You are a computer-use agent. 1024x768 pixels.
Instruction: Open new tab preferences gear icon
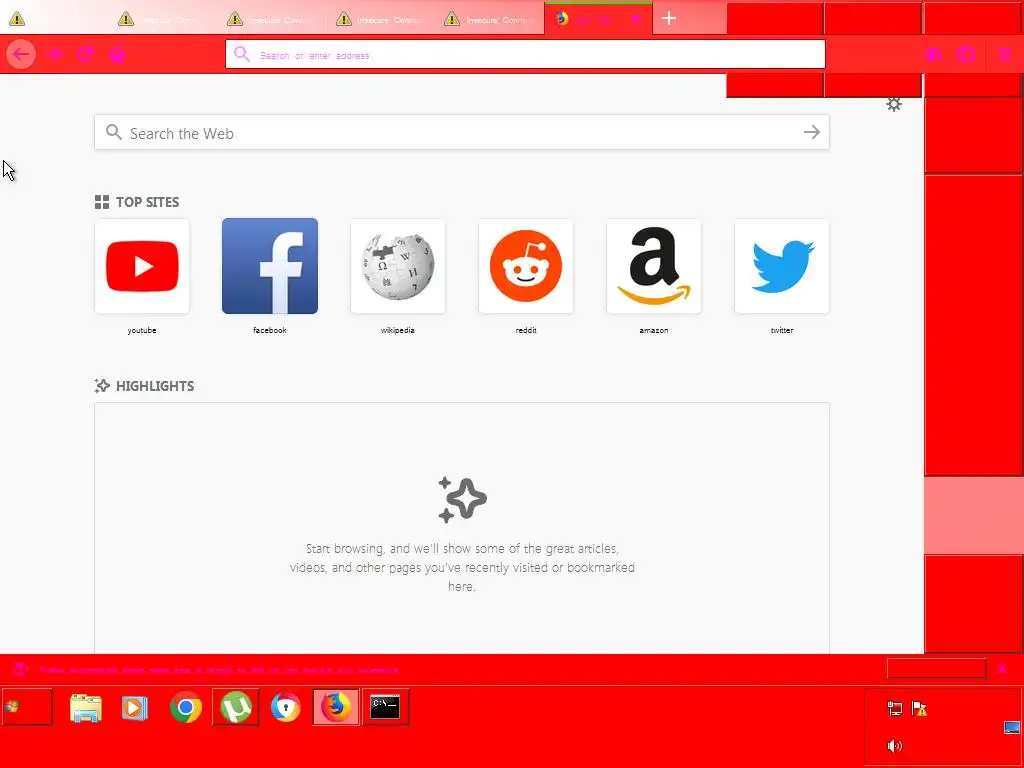pos(893,104)
